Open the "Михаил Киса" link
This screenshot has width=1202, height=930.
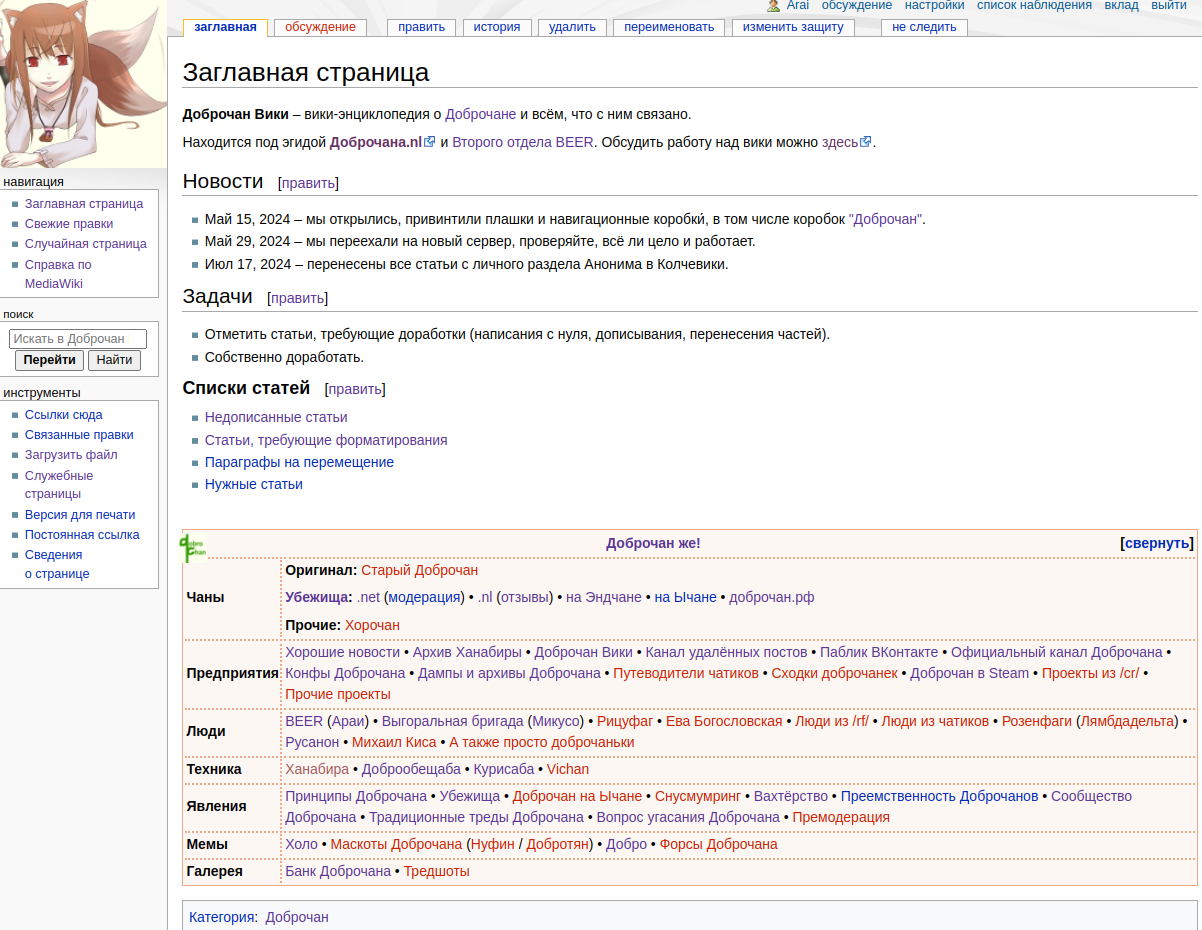tap(394, 742)
